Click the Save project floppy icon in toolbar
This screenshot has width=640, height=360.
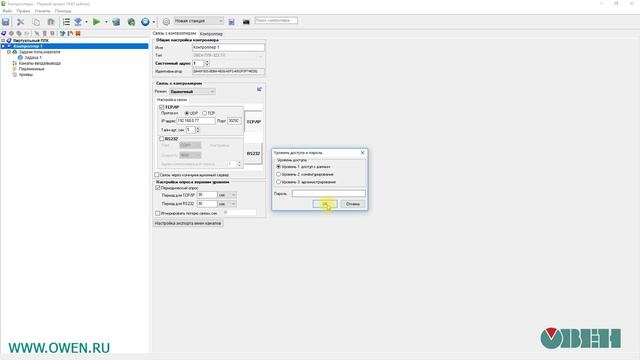click(6, 22)
